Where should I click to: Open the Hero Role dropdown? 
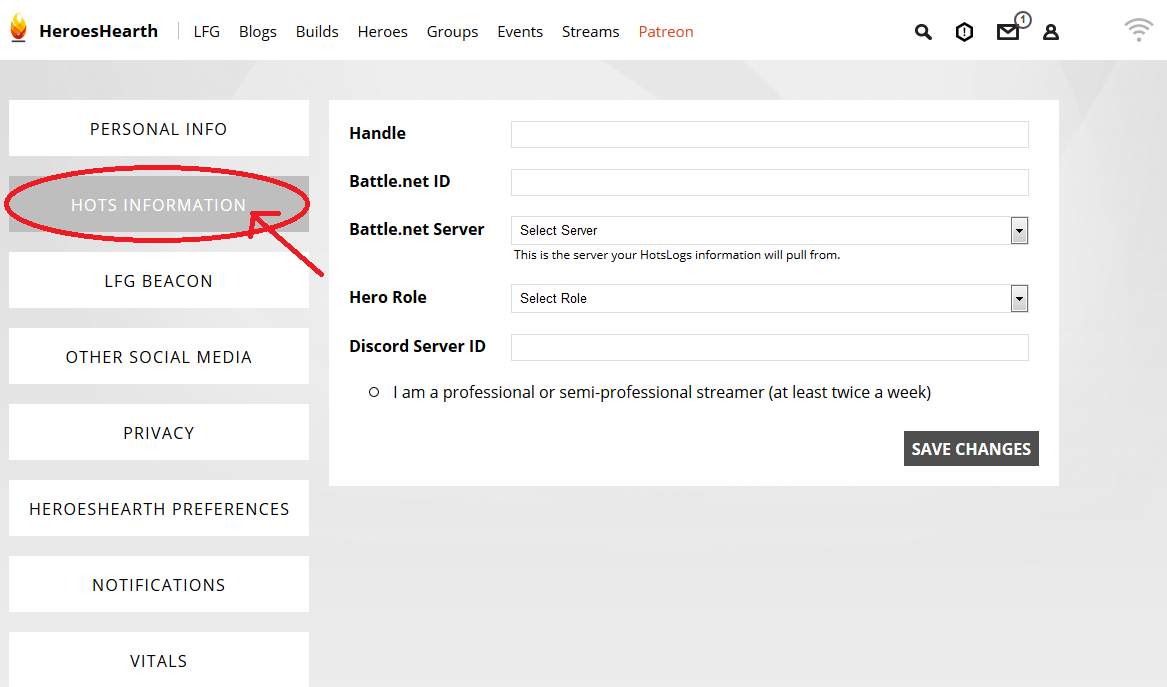pyautogui.click(x=770, y=298)
